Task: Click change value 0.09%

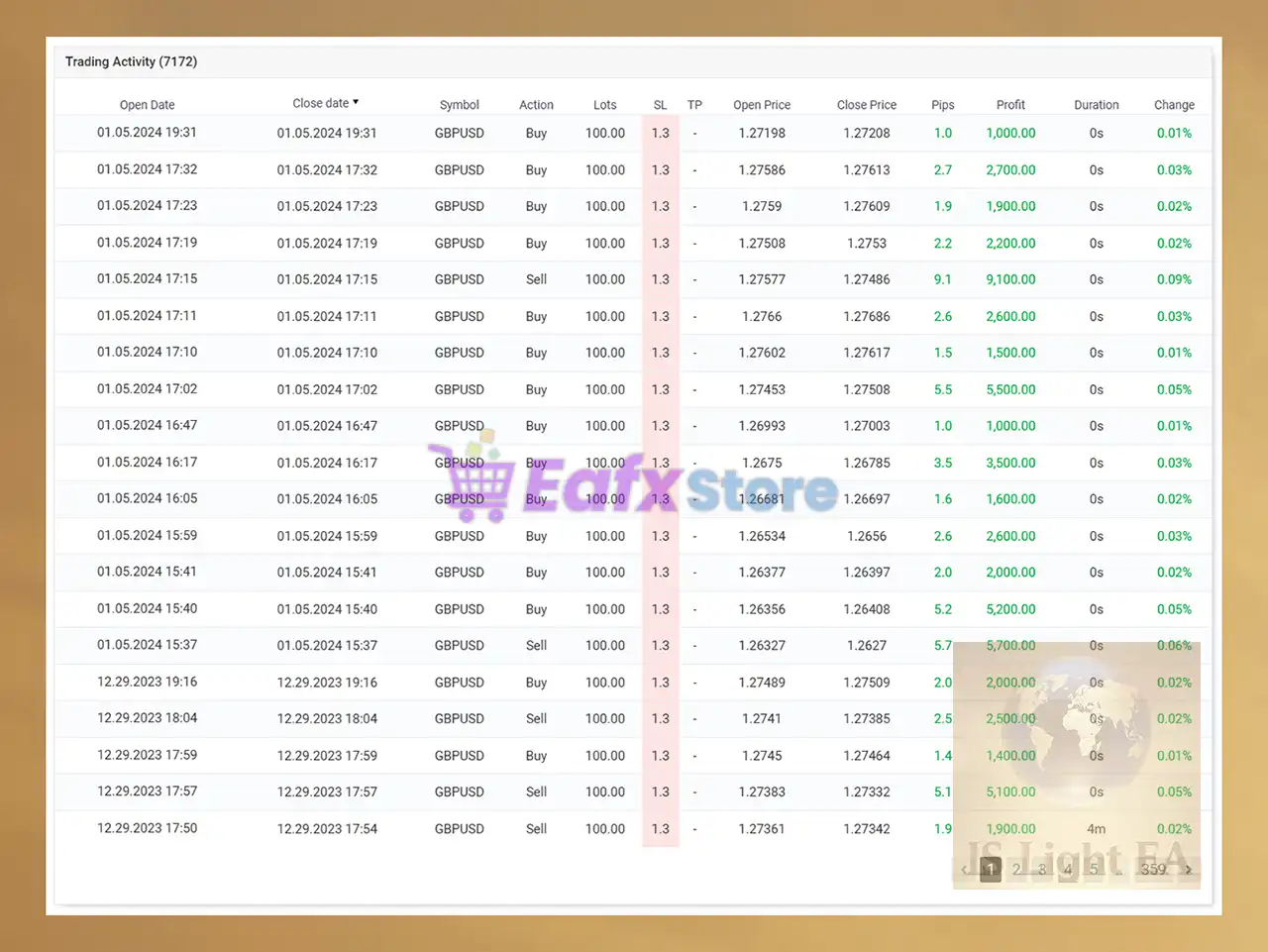Action: [1174, 279]
